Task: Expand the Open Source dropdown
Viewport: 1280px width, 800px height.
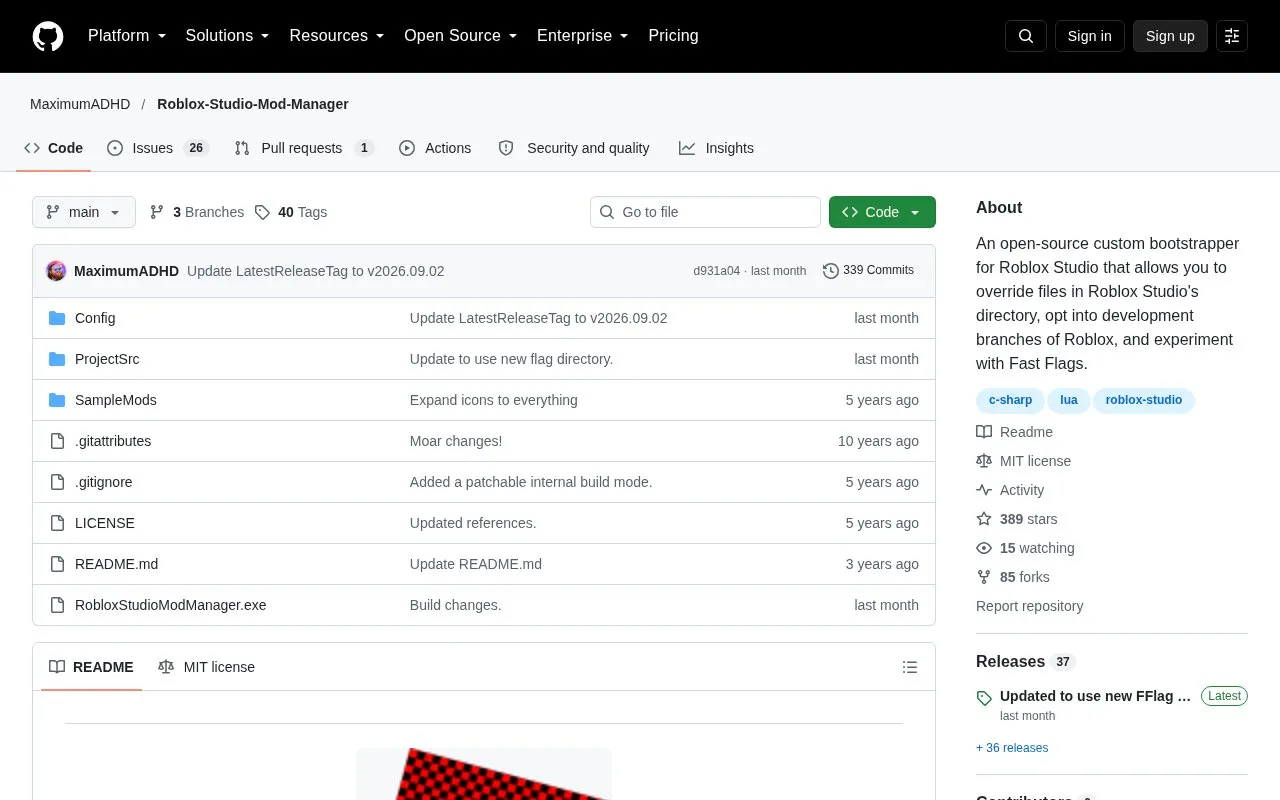Action: click(460, 36)
